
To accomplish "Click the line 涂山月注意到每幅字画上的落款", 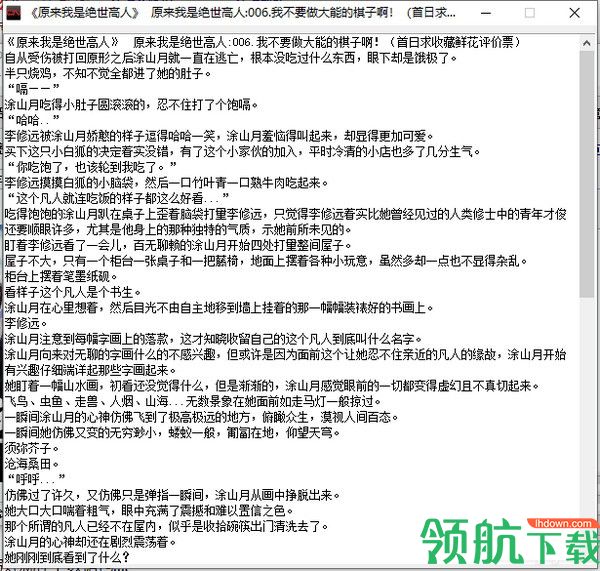I will [x=214, y=339].
